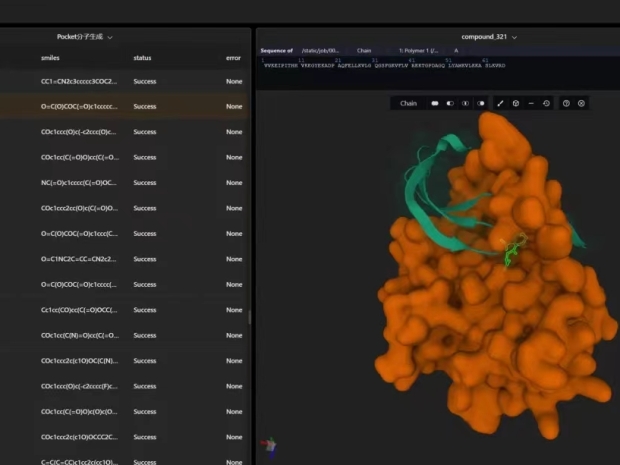The image size is (620, 465).
Task: Click the XYZ axis indicator in viewport corner
Action: (x=267, y=445)
